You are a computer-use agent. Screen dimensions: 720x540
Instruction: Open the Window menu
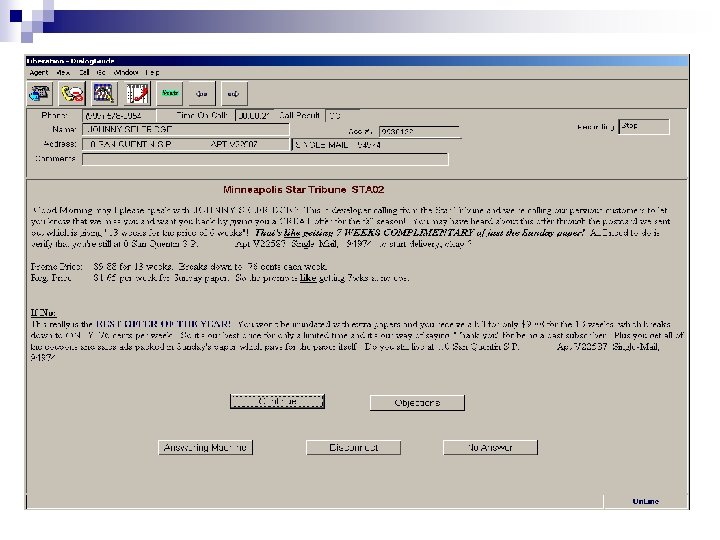[x=126, y=73]
